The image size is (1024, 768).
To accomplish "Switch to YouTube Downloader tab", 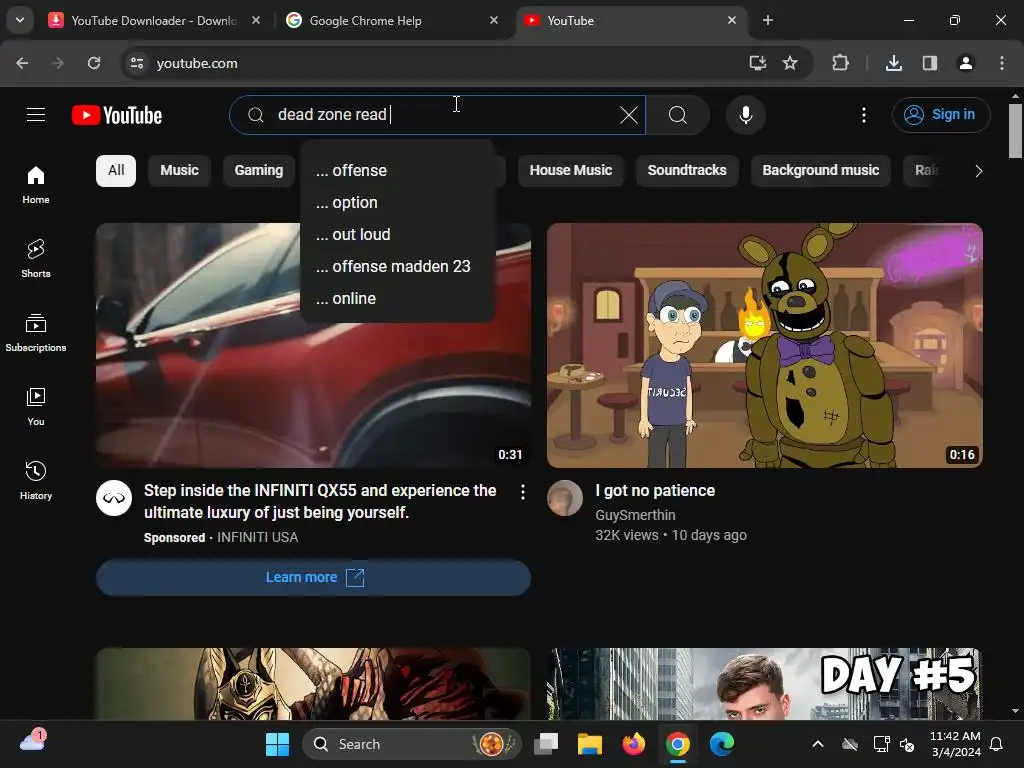I will pos(155,21).
